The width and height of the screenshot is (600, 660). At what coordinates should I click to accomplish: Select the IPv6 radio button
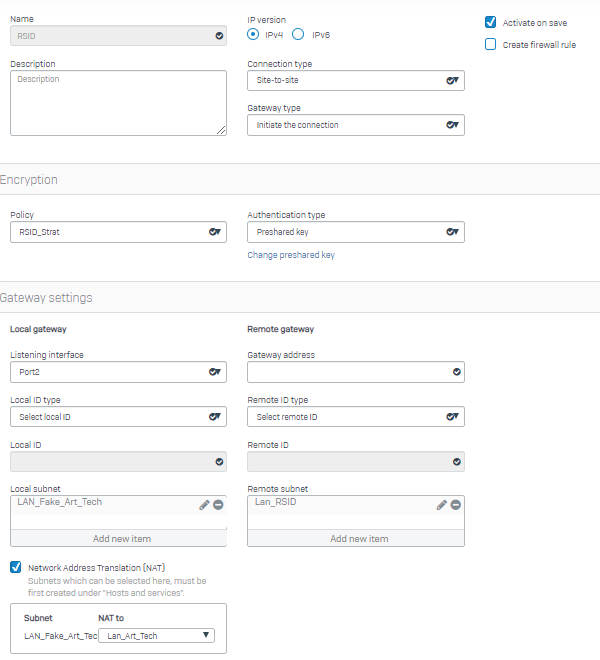tap(298, 34)
